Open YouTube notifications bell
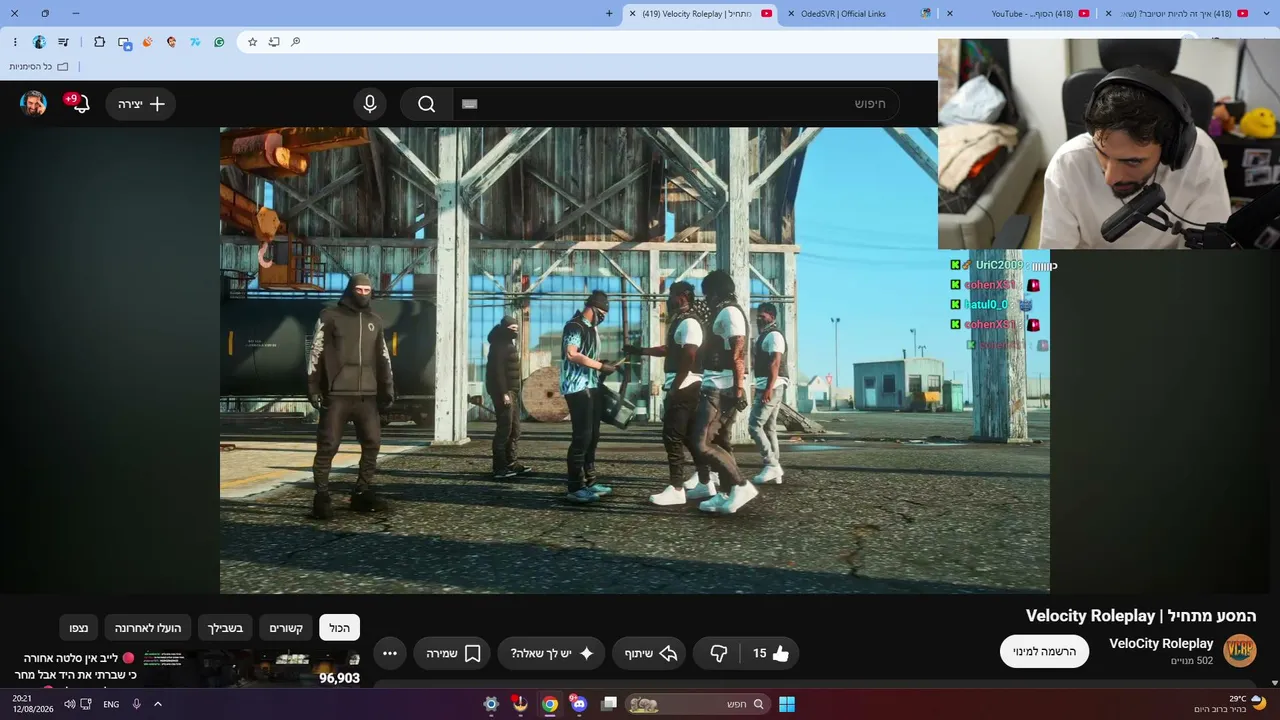 point(81,104)
